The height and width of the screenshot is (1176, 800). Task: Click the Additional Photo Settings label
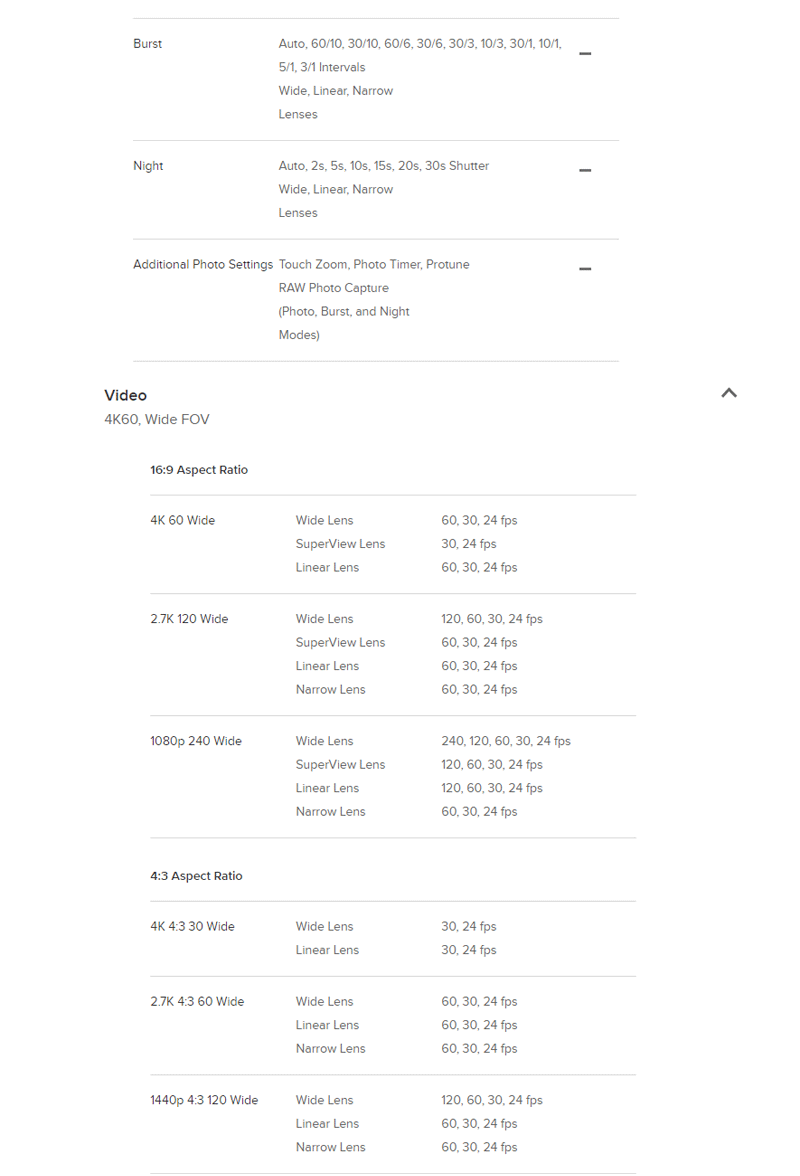pyautogui.click(x=203, y=265)
